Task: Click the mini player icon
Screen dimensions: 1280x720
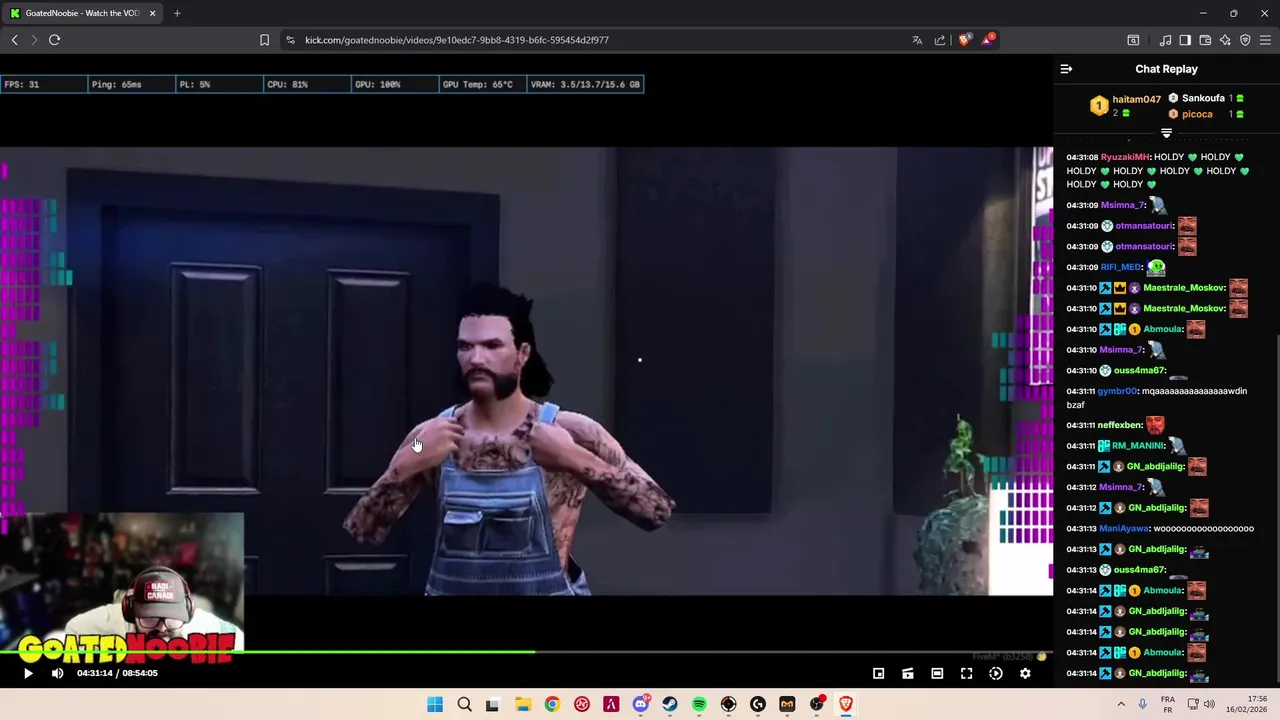Action: 878,673
